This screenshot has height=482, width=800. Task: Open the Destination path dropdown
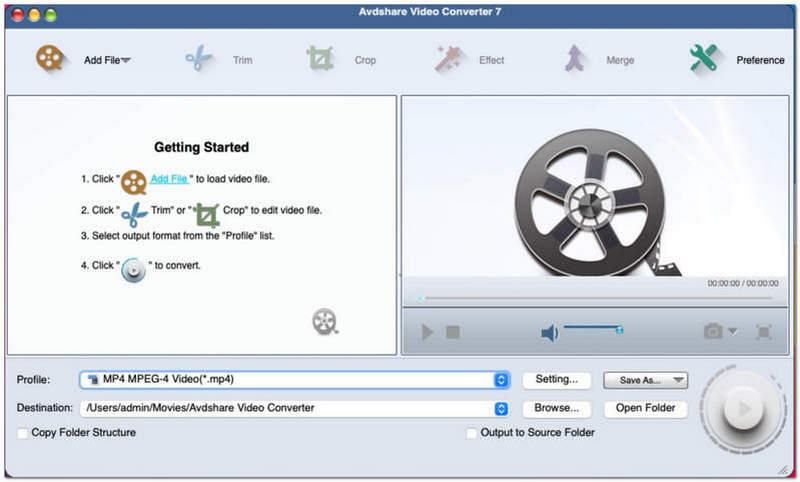tap(501, 408)
